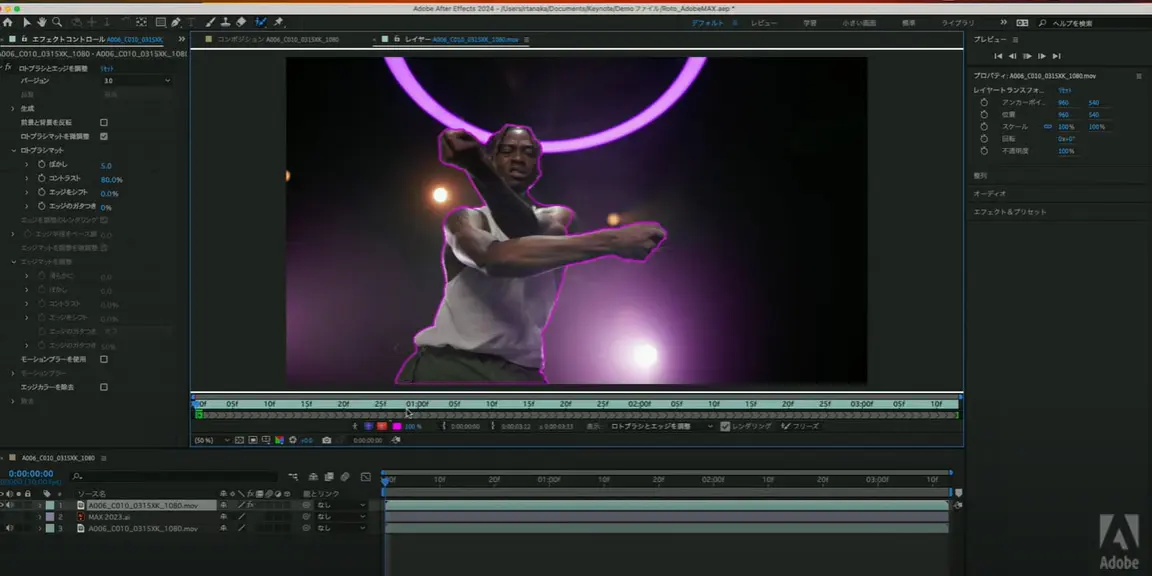This screenshot has height=576, width=1152.
Task: Open the エフェクト＆プリセット panel
Action: 1010,212
